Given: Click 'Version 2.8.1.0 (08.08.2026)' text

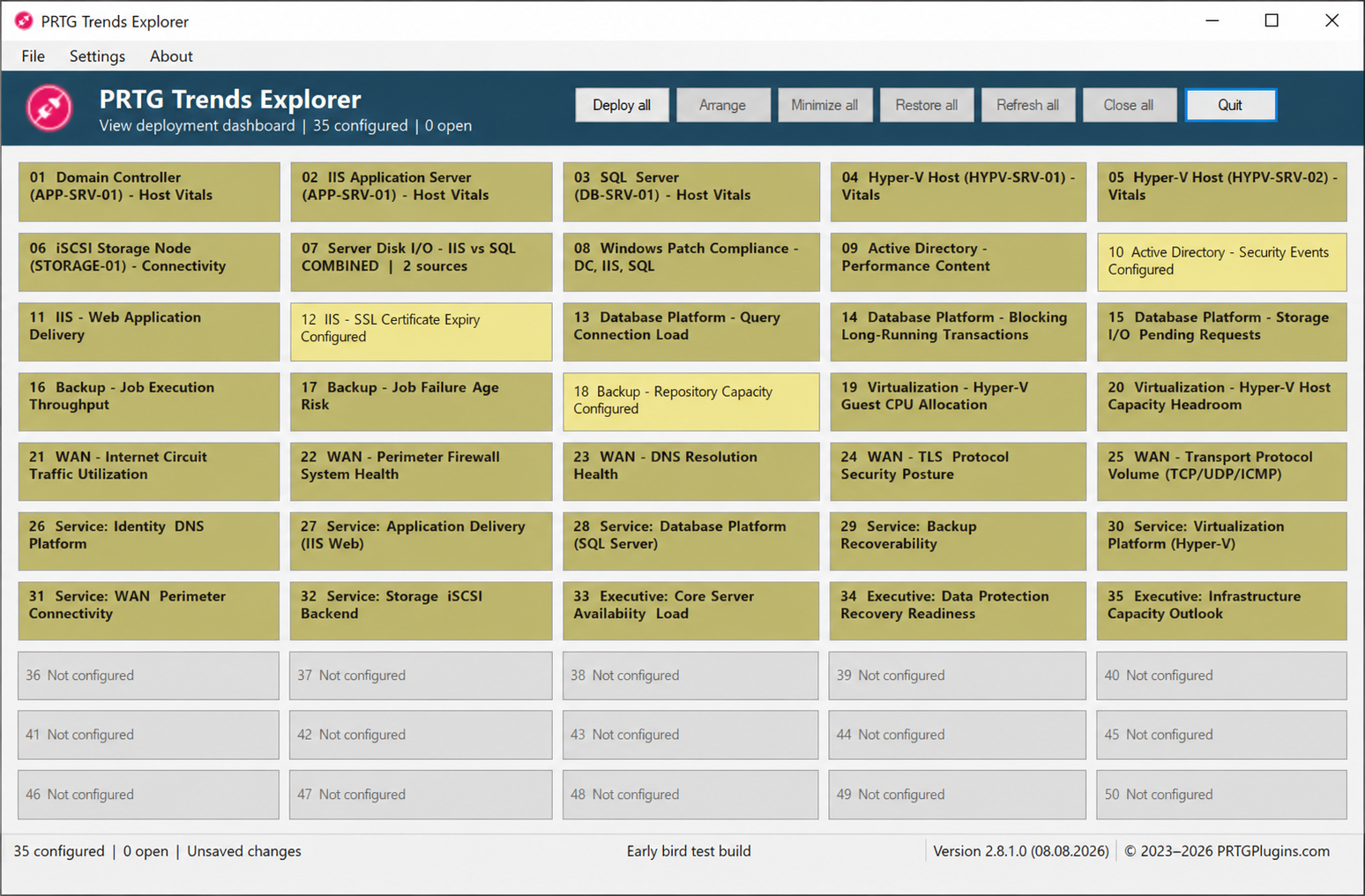Looking at the screenshot, I should [1021, 851].
